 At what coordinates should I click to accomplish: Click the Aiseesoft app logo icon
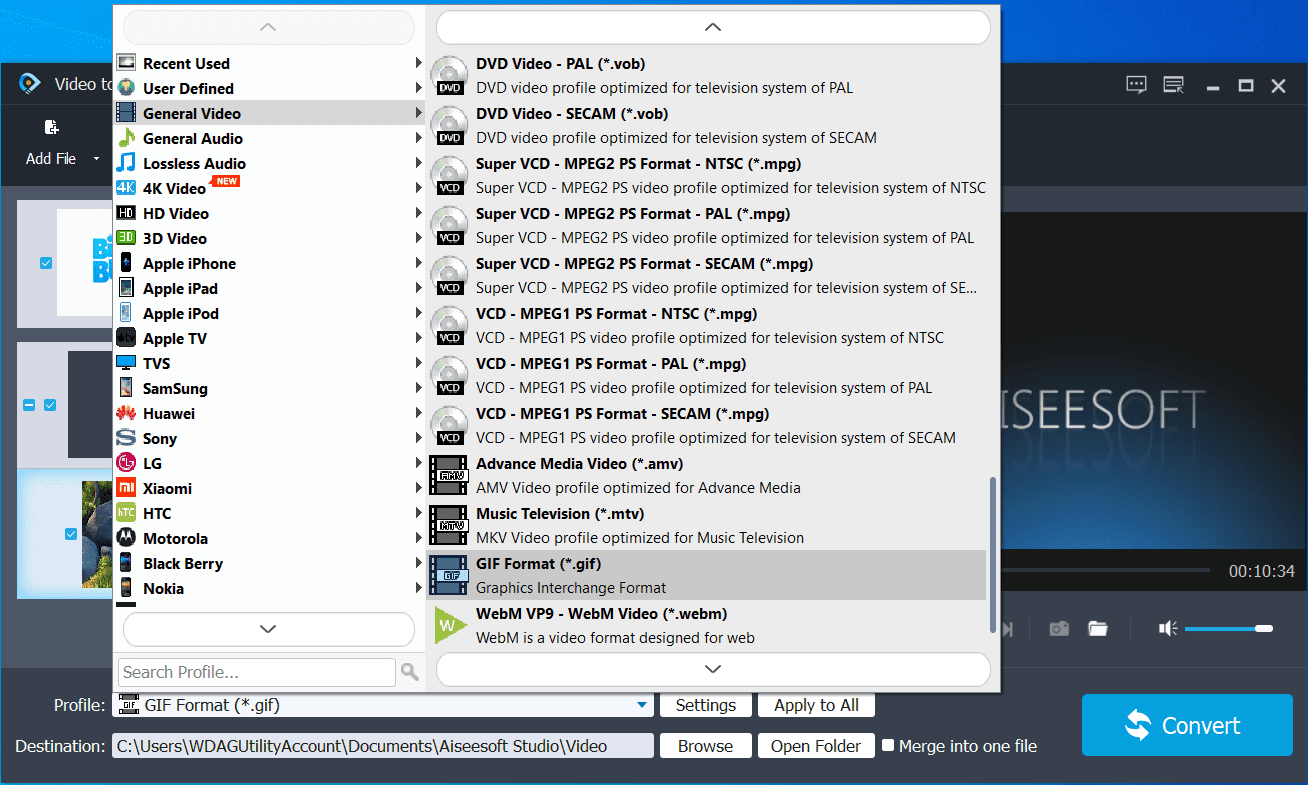click(x=30, y=83)
